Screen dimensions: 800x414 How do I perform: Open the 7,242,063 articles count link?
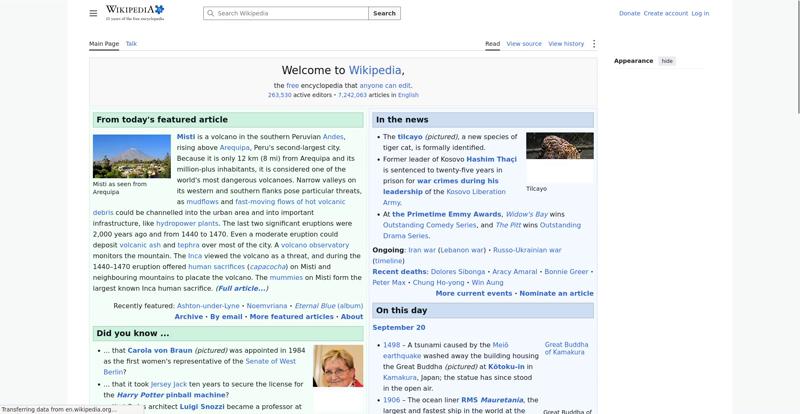tap(352, 95)
